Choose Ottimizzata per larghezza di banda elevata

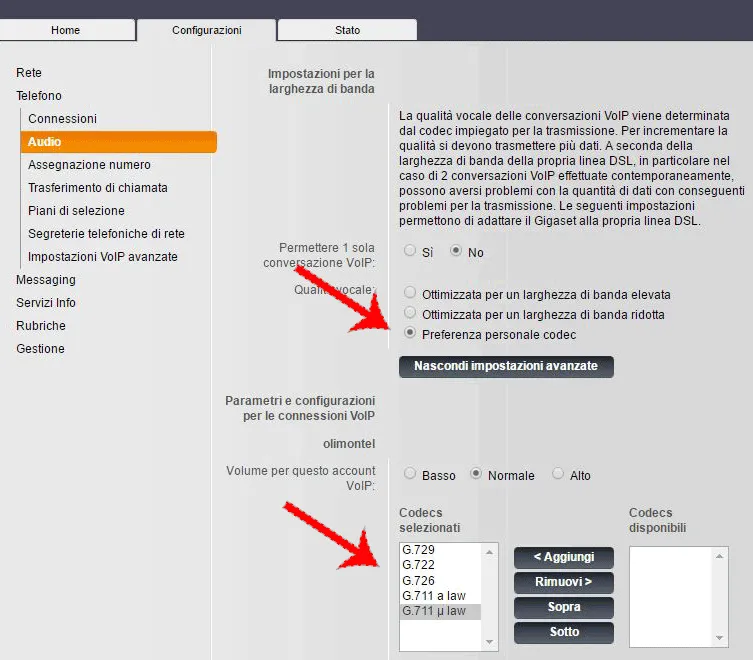pos(410,294)
